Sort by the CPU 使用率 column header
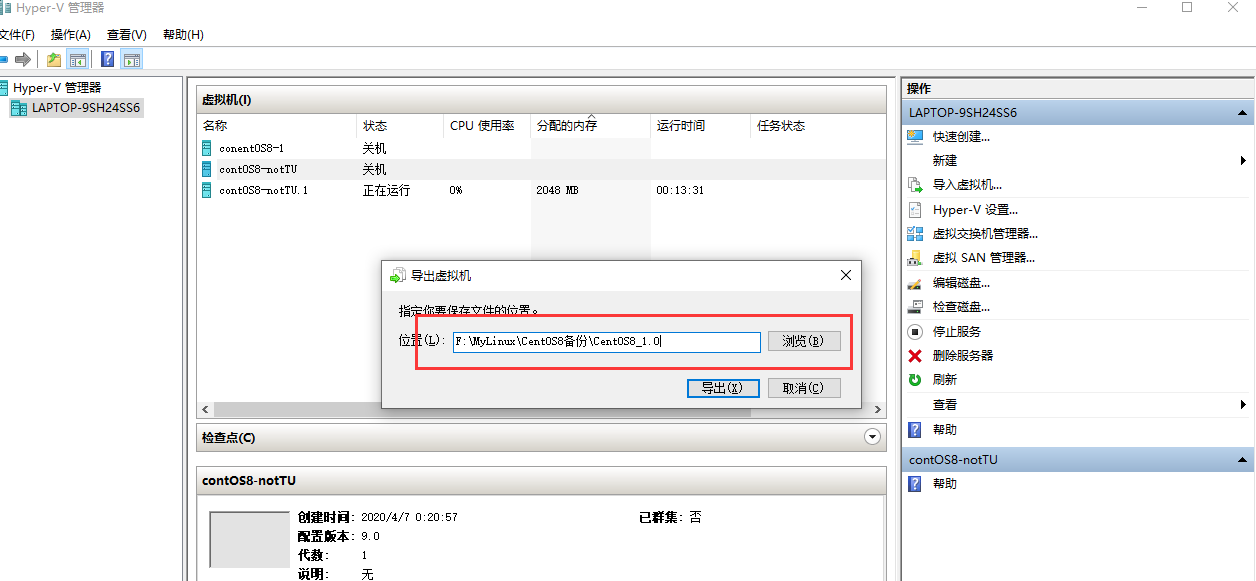 (x=487, y=126)
